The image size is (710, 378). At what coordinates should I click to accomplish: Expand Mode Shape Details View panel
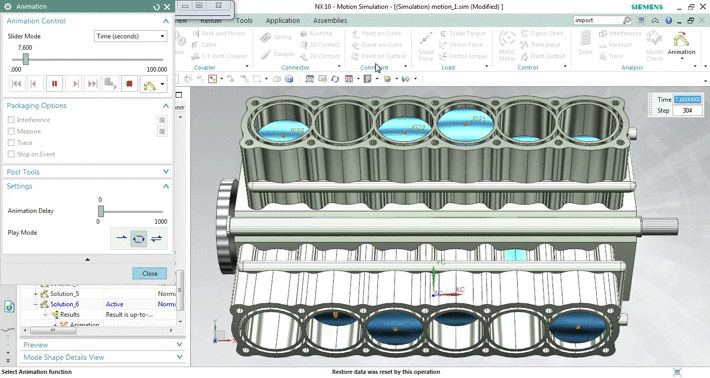tap(179, 357)
